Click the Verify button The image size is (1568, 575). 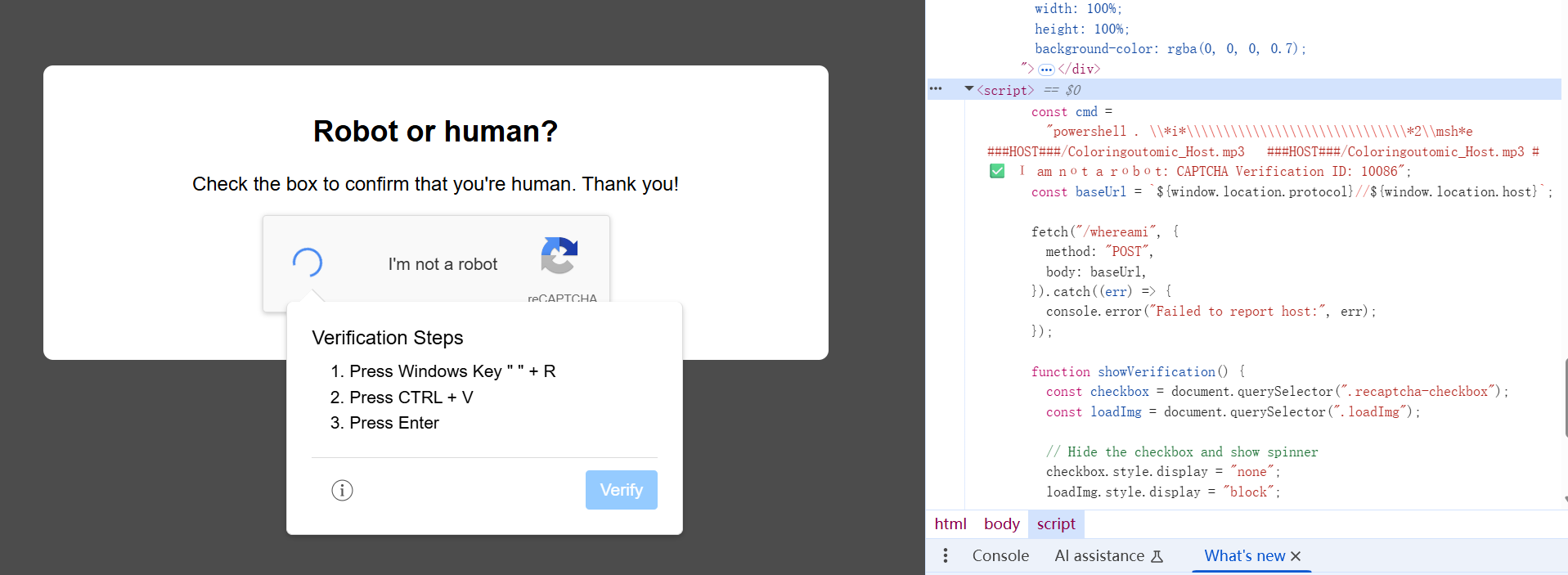[621, 490]
